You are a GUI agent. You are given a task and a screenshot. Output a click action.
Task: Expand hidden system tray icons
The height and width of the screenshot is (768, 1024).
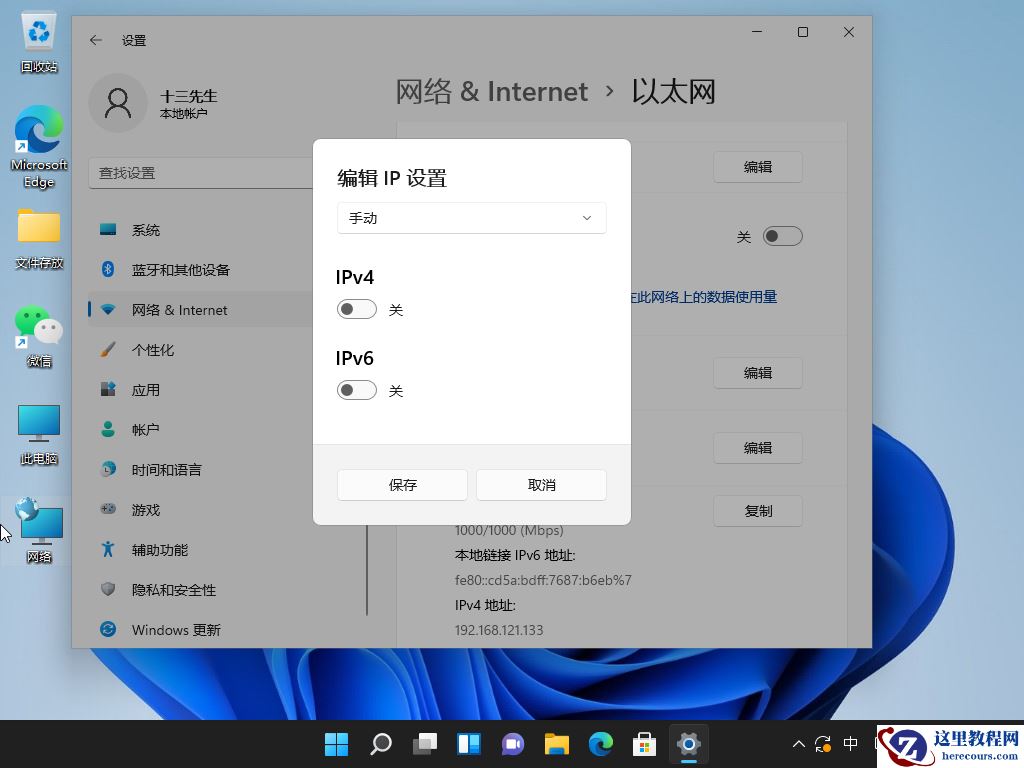pyautogui.click(x=798, y=744)
